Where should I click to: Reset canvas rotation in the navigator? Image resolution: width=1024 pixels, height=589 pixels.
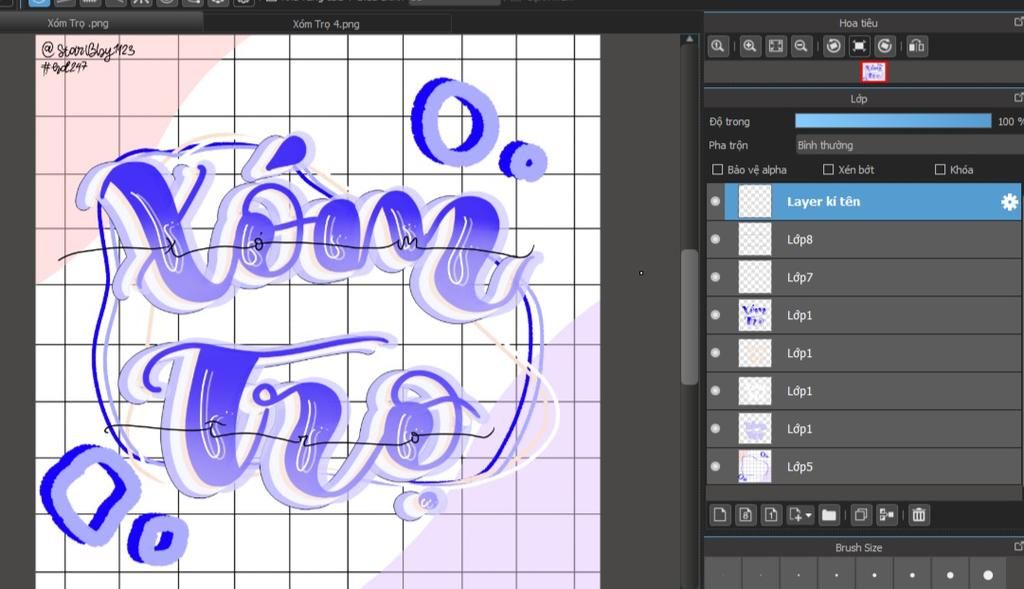coord(859,46)
